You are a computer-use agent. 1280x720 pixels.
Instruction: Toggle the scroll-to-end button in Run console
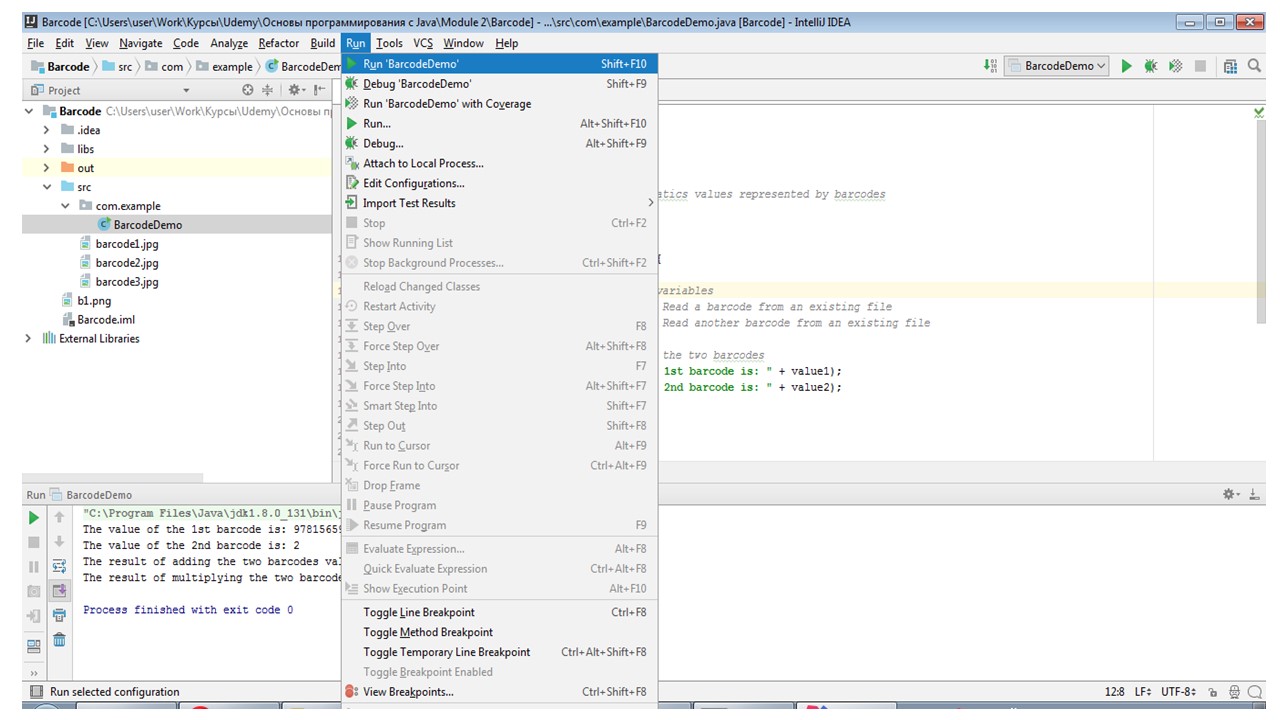point(59,590)
